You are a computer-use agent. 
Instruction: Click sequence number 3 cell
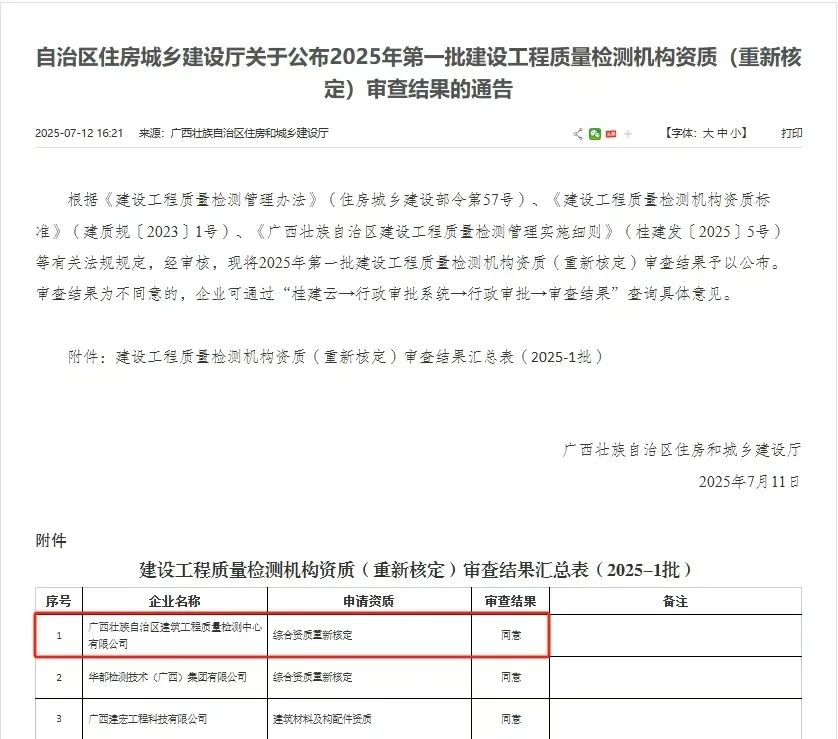(x=59, y=719)
